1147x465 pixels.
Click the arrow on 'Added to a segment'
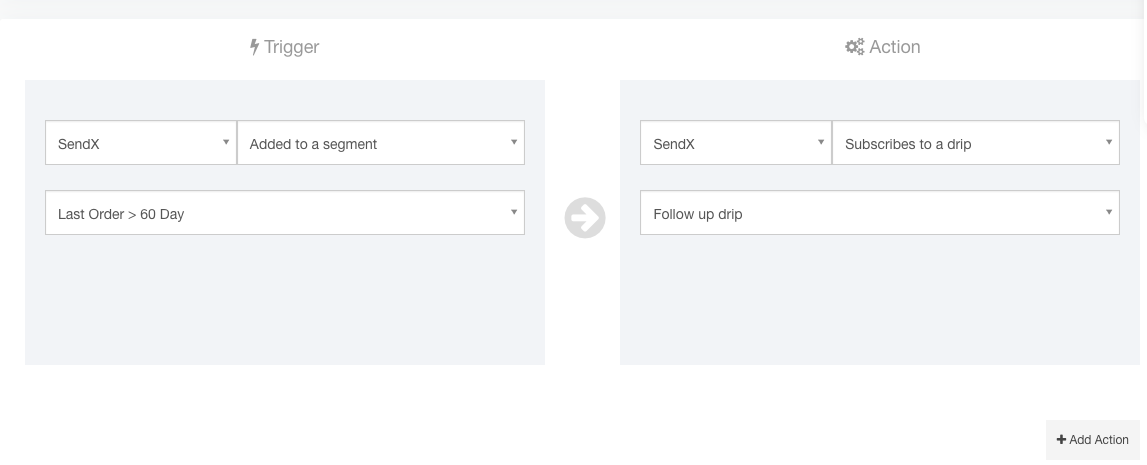tap(514, 143)
